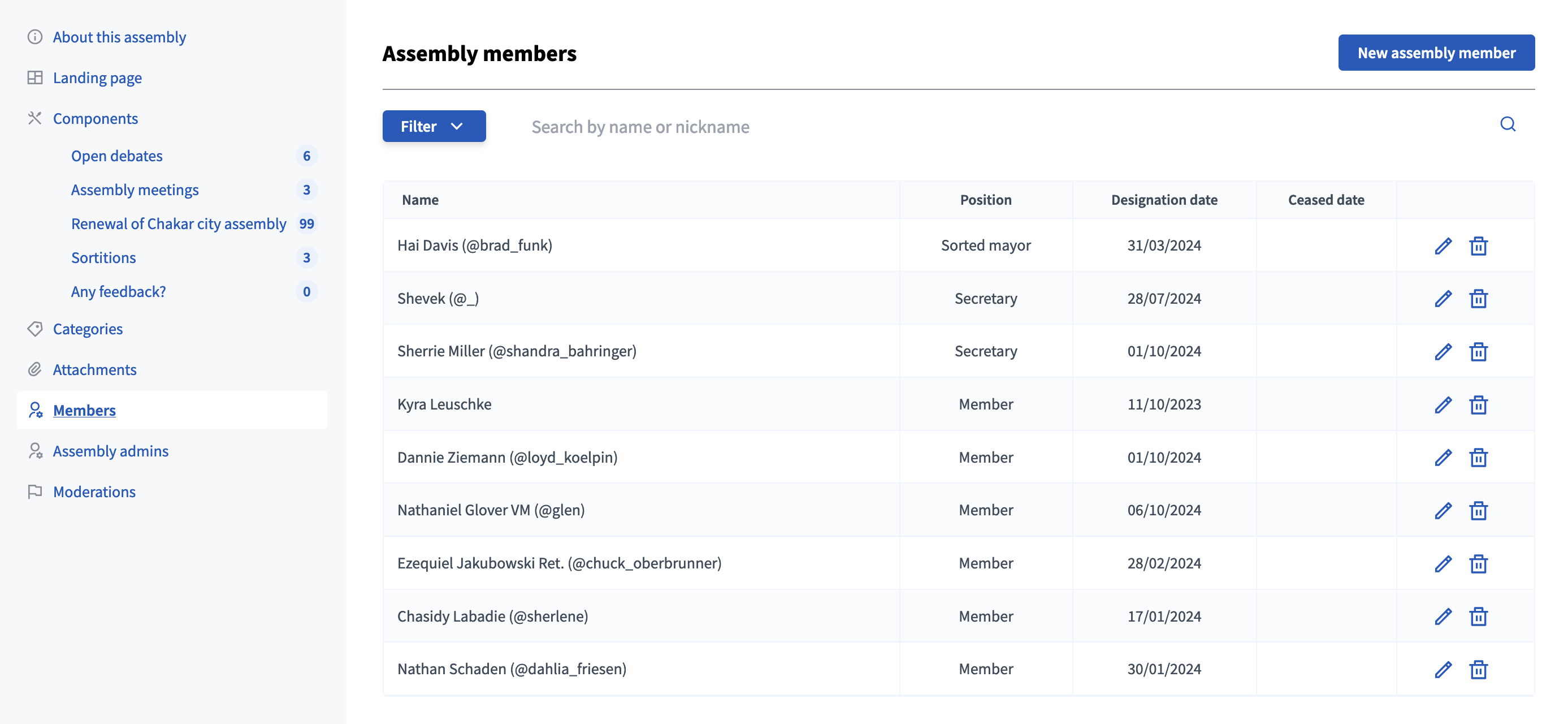Expand Open debates in sidebar
Viewport: 1568px width, 724px height.
[116, 155]
